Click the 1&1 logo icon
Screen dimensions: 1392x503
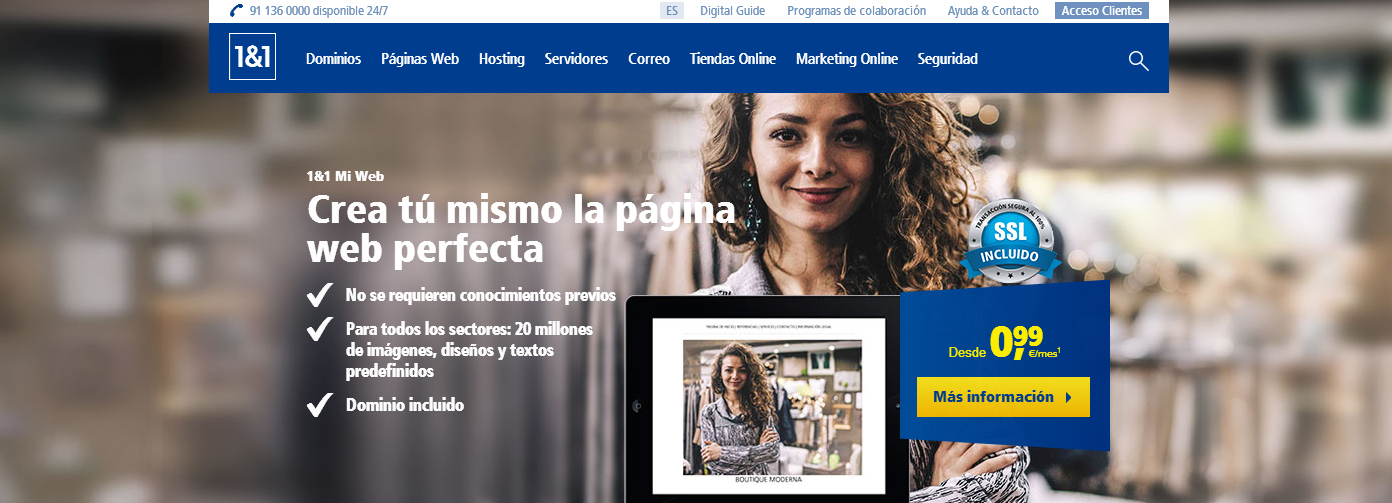coord(252,57)
